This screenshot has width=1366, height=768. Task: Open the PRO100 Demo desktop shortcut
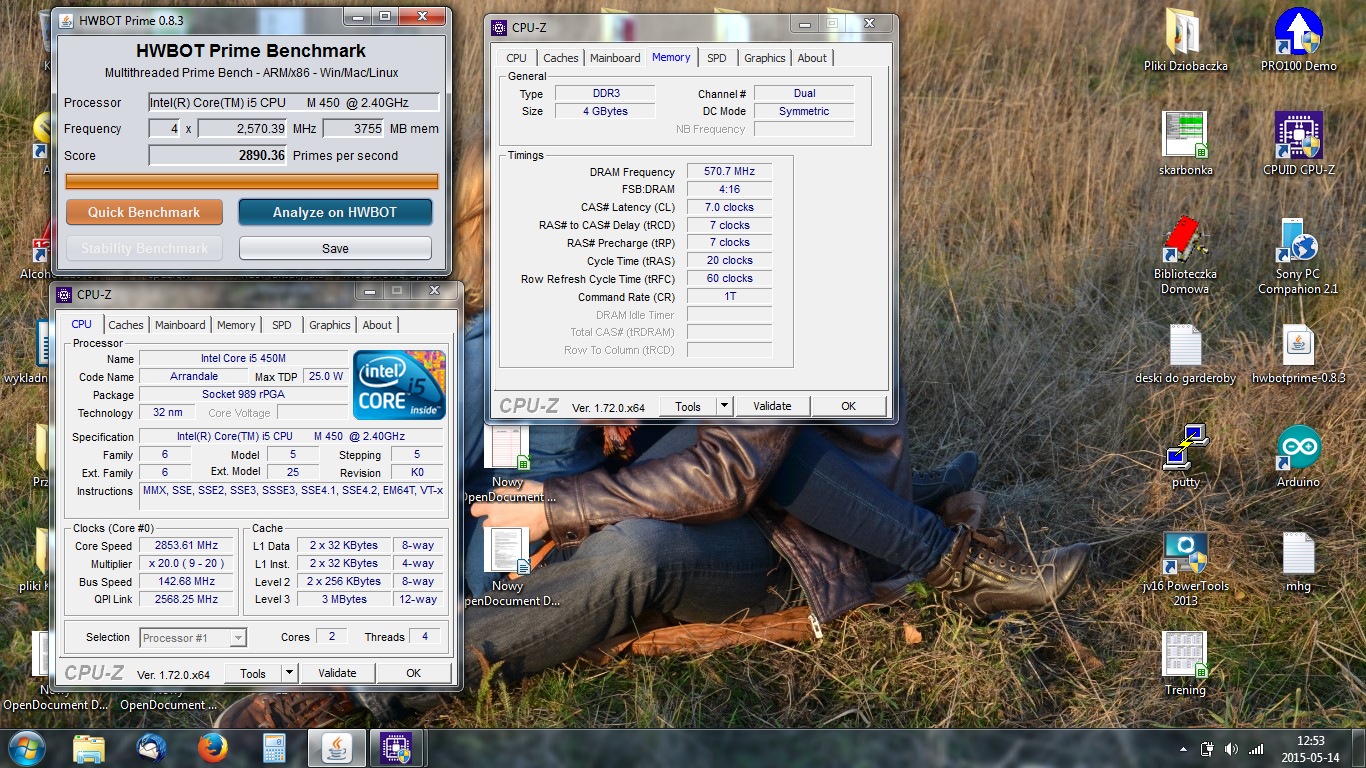[1298, 32]
